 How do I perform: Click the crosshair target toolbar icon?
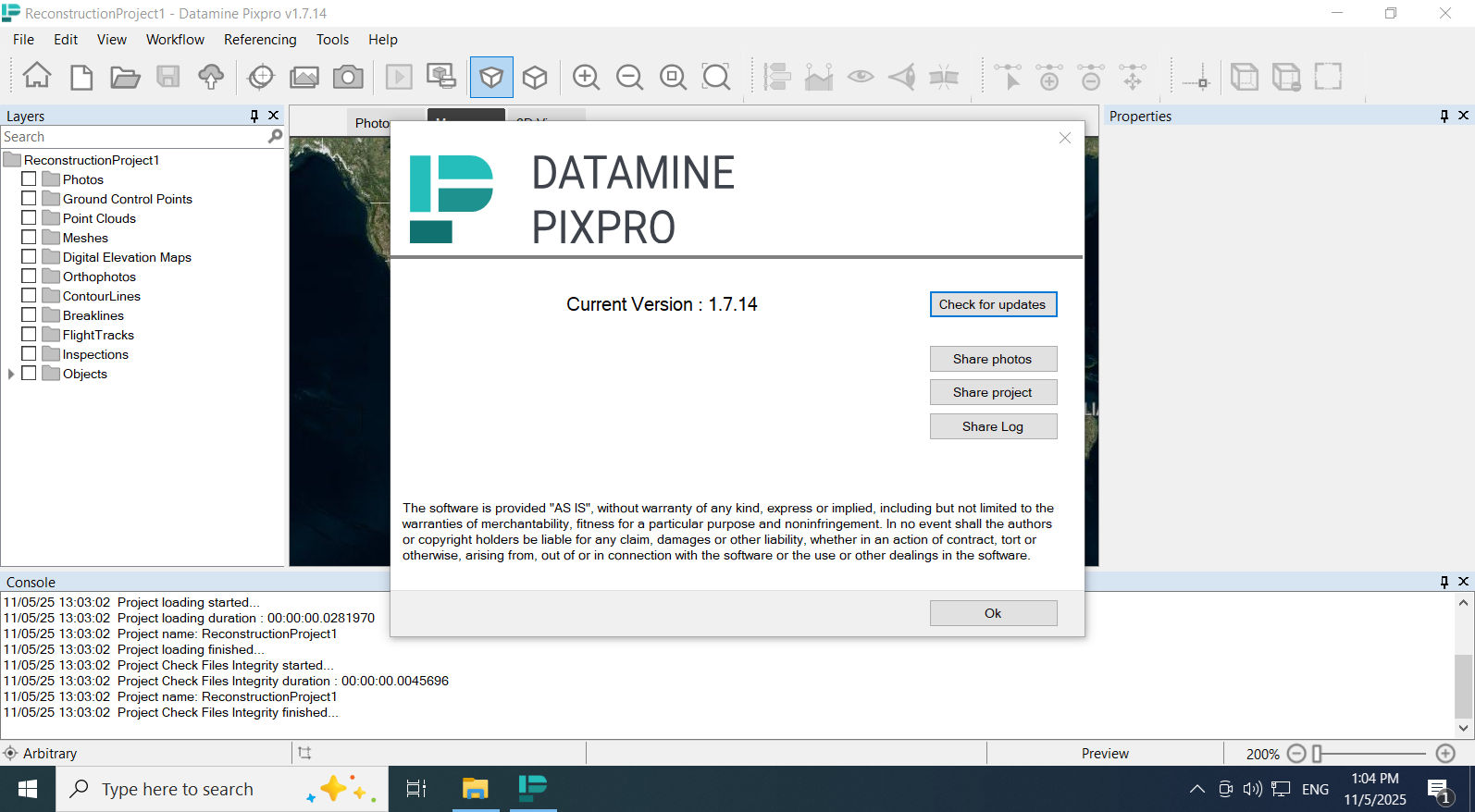pyautogui.click(x=261, y=77)
